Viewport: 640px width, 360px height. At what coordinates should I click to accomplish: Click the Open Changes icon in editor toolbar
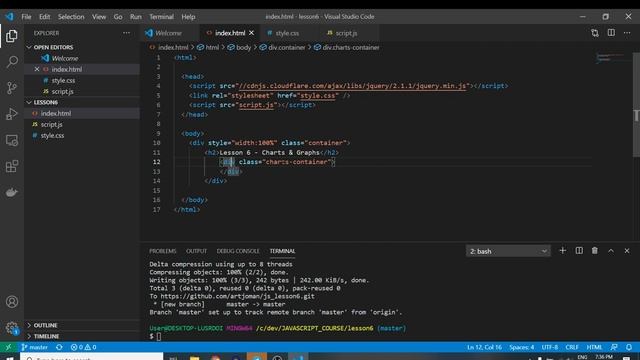pyautogui.click(x=595, y=33)
